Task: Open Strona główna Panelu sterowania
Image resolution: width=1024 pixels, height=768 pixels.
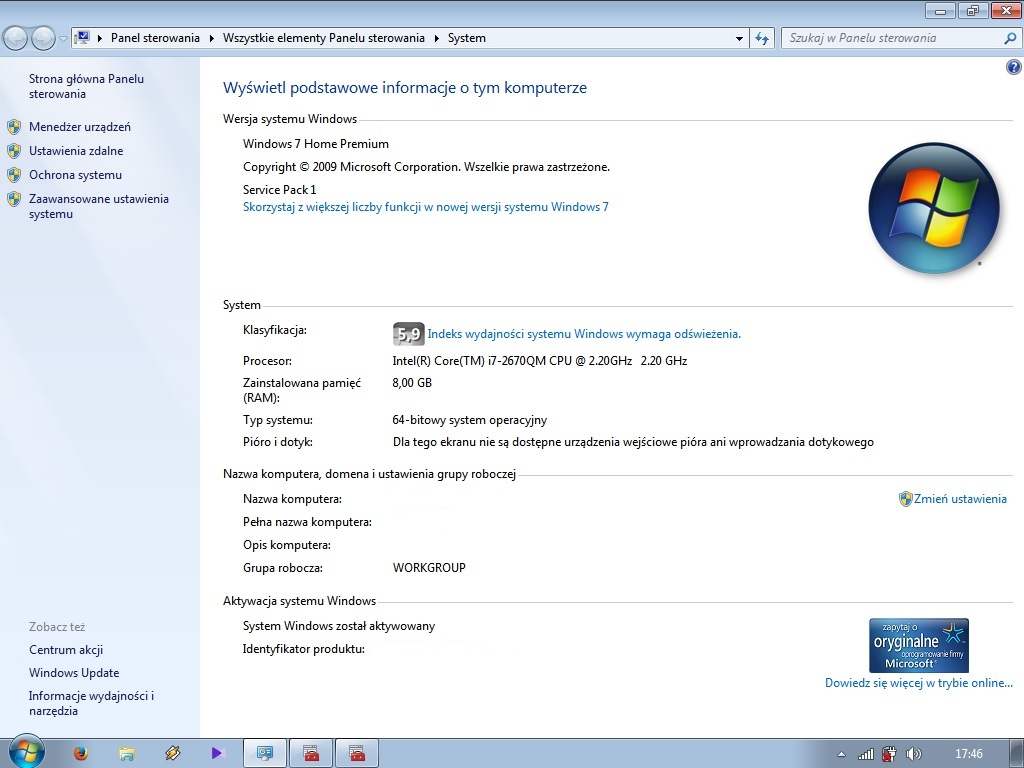Action: pos(86,86)
